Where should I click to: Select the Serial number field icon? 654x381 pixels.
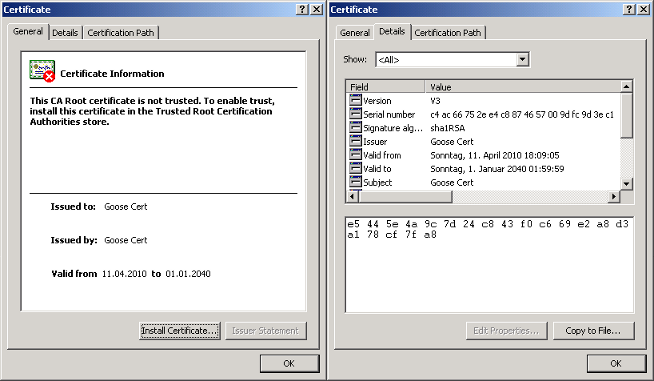point(355,114)
